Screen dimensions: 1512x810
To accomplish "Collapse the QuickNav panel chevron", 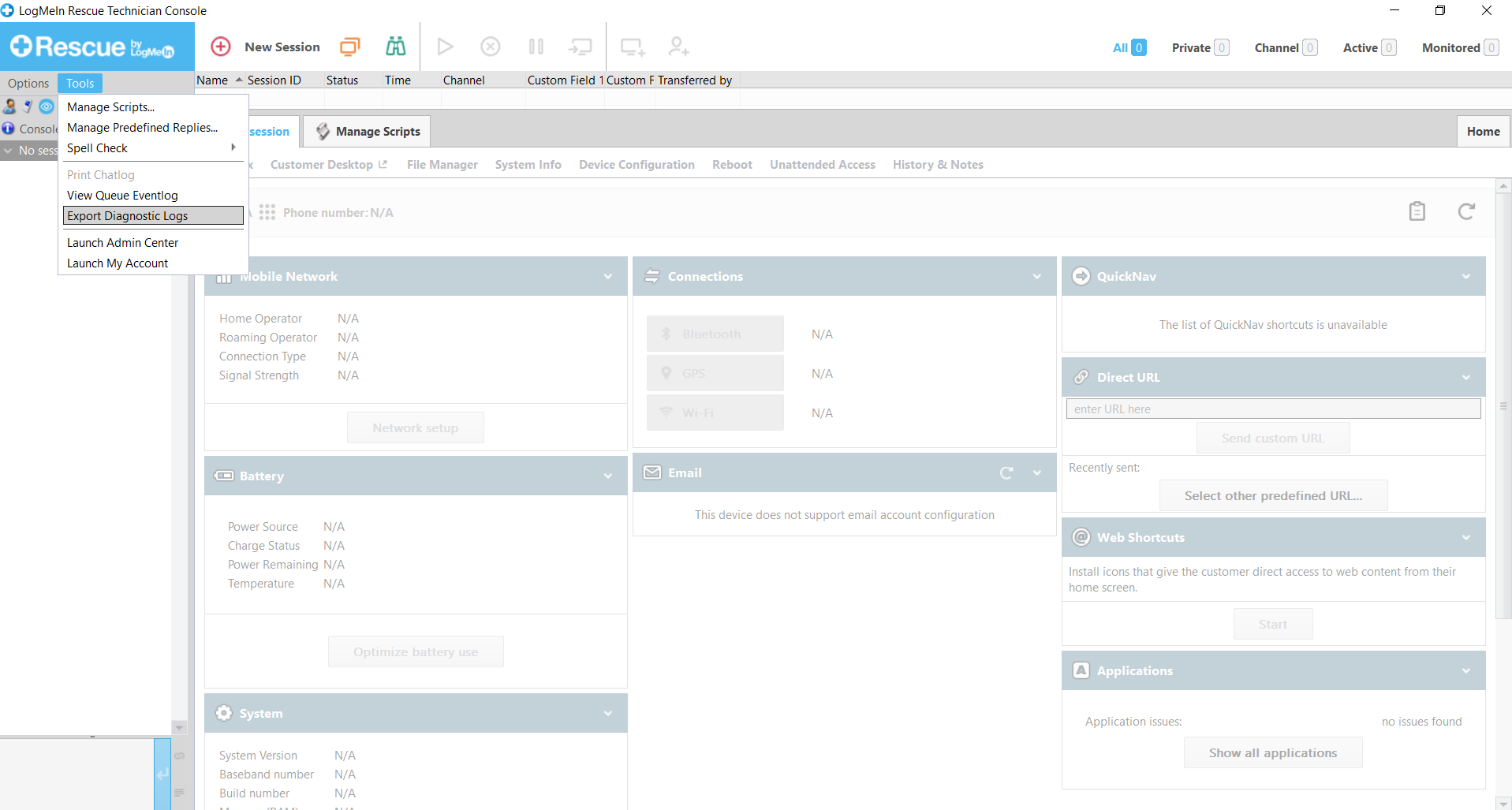I will click(1466, 277).
